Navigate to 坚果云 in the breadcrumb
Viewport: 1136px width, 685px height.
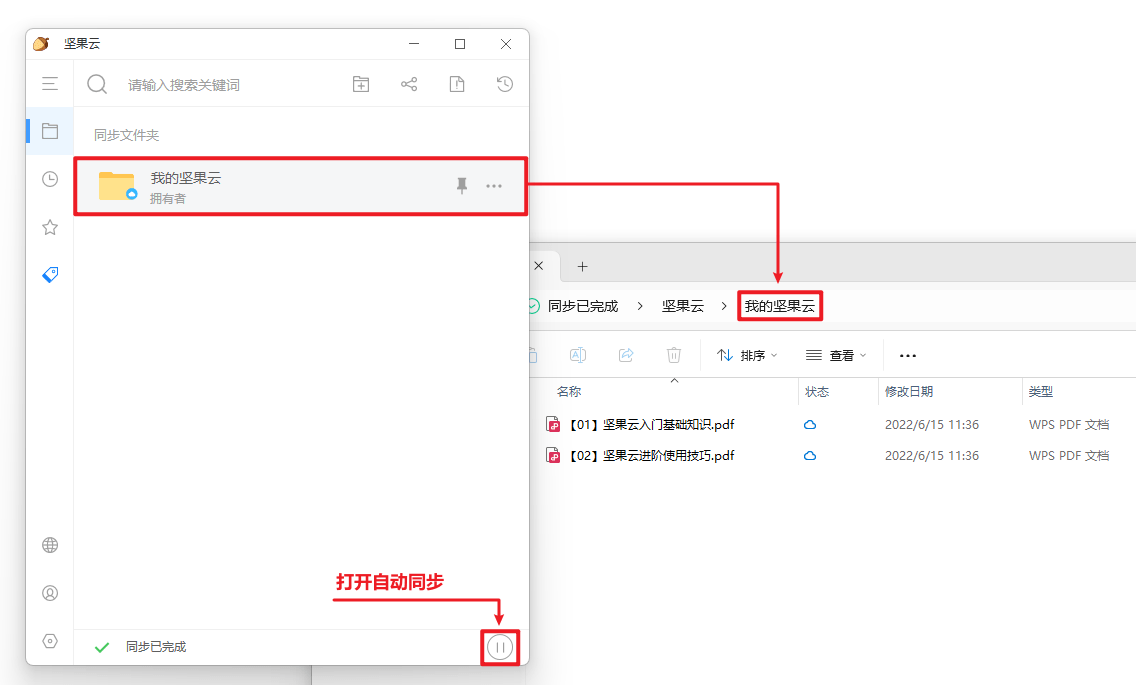tap(682, 306)
